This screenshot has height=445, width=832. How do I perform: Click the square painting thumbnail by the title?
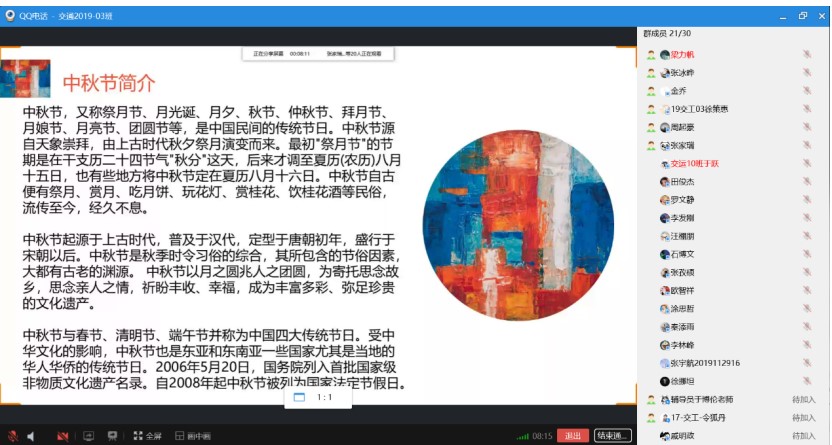(25, 78)
